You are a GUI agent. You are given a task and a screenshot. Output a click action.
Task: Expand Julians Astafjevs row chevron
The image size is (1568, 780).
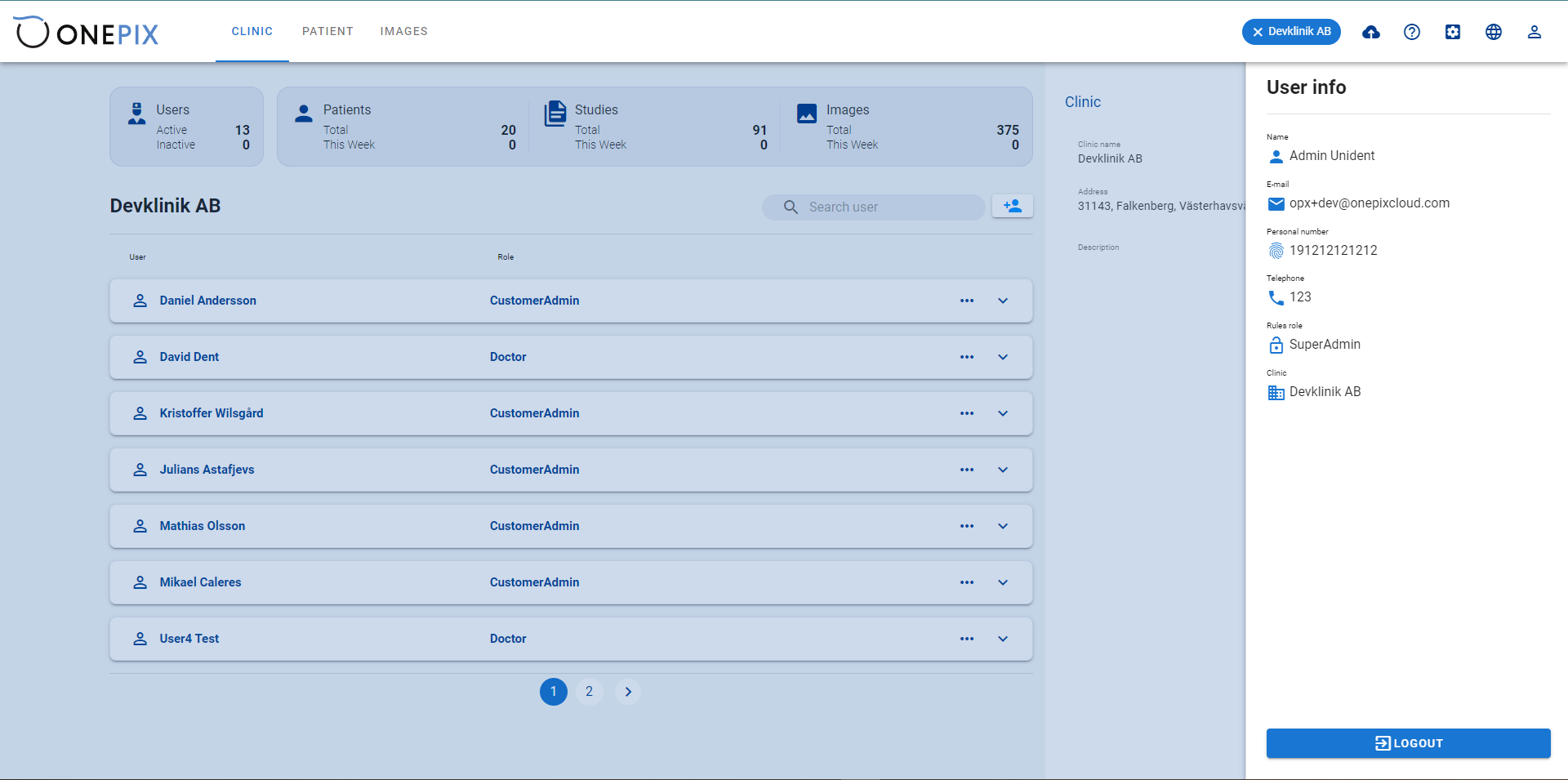(x=1003, y=470)
